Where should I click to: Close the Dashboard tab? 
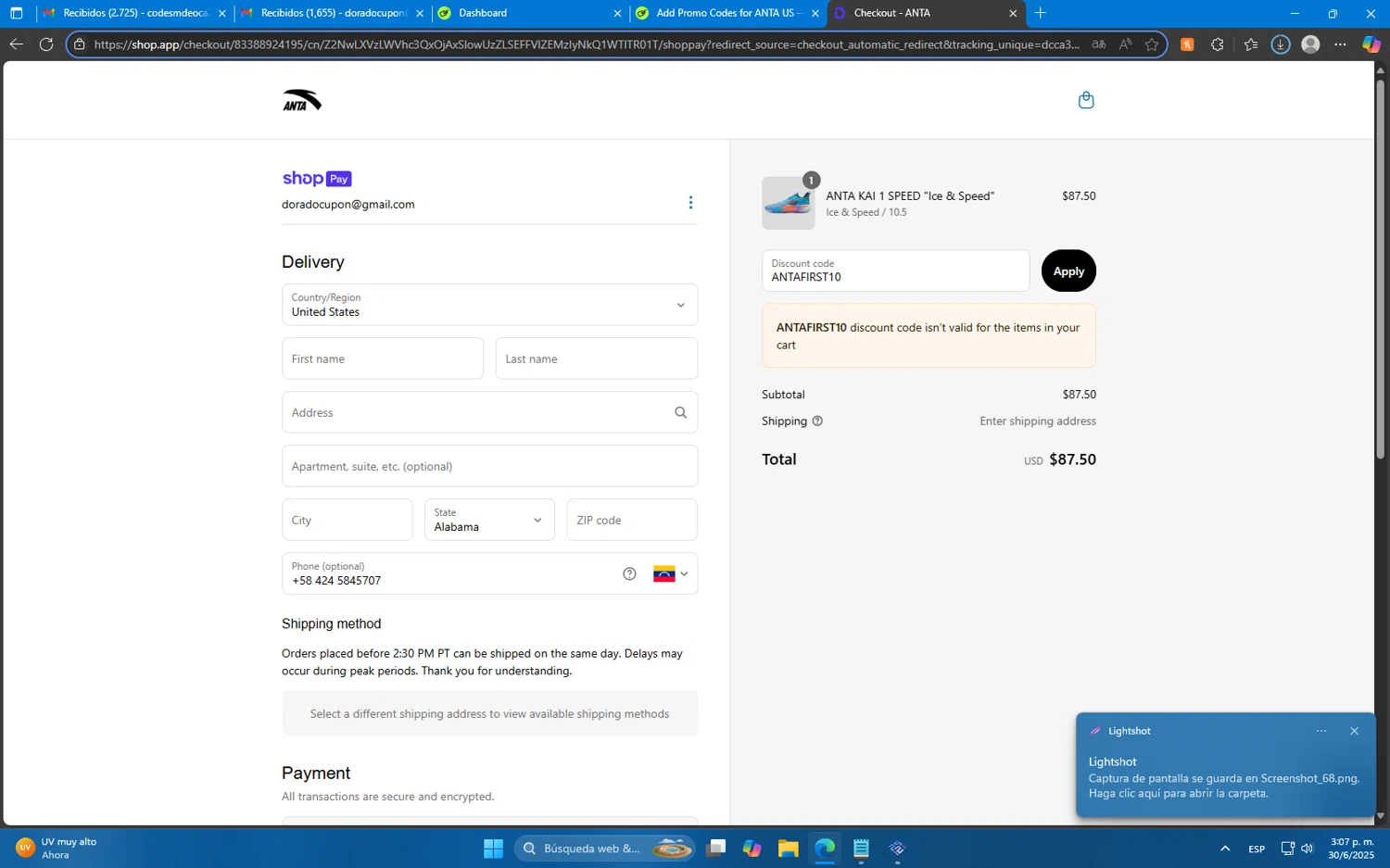[x=618, y=13]
